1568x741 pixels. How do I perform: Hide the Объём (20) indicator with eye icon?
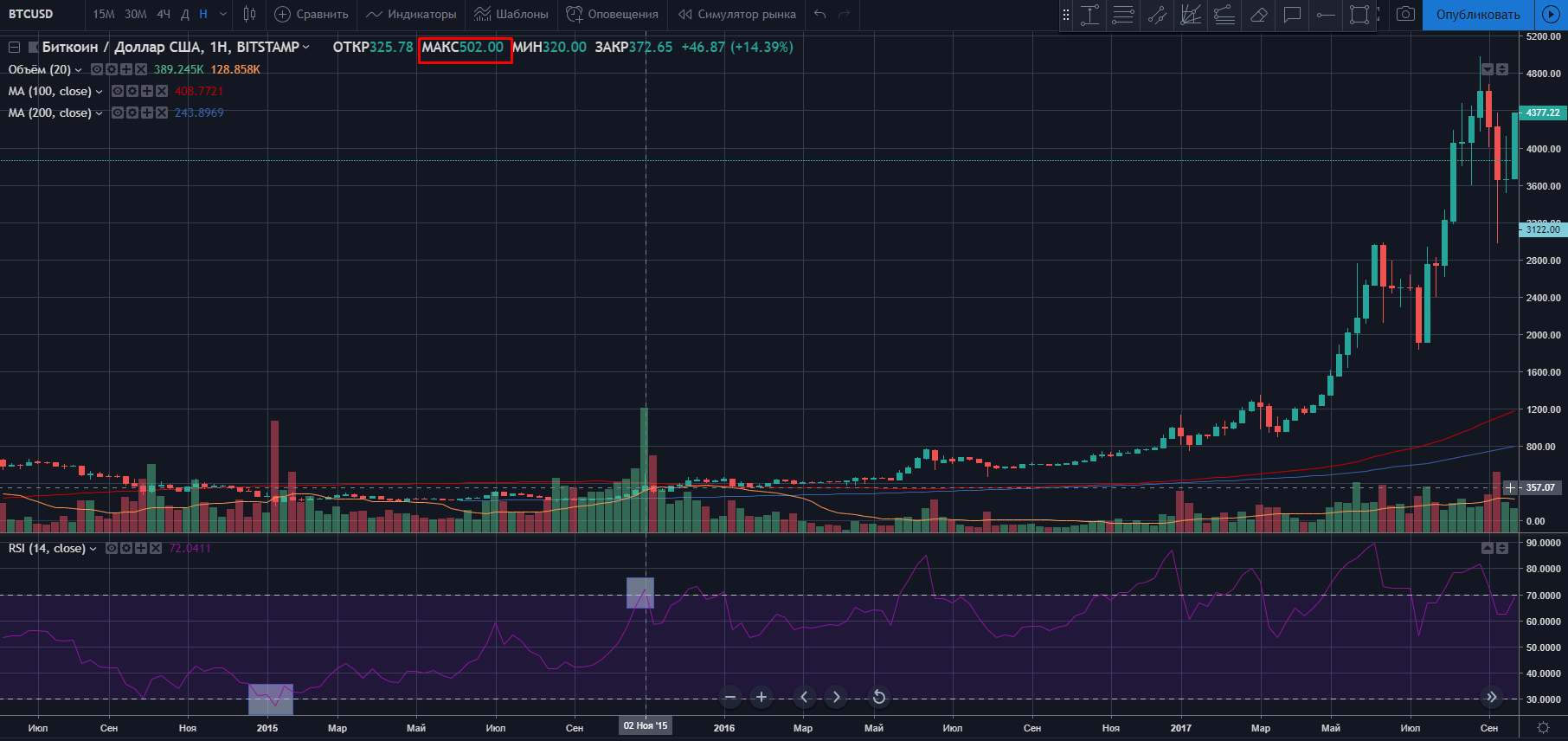tap(97, 69)
